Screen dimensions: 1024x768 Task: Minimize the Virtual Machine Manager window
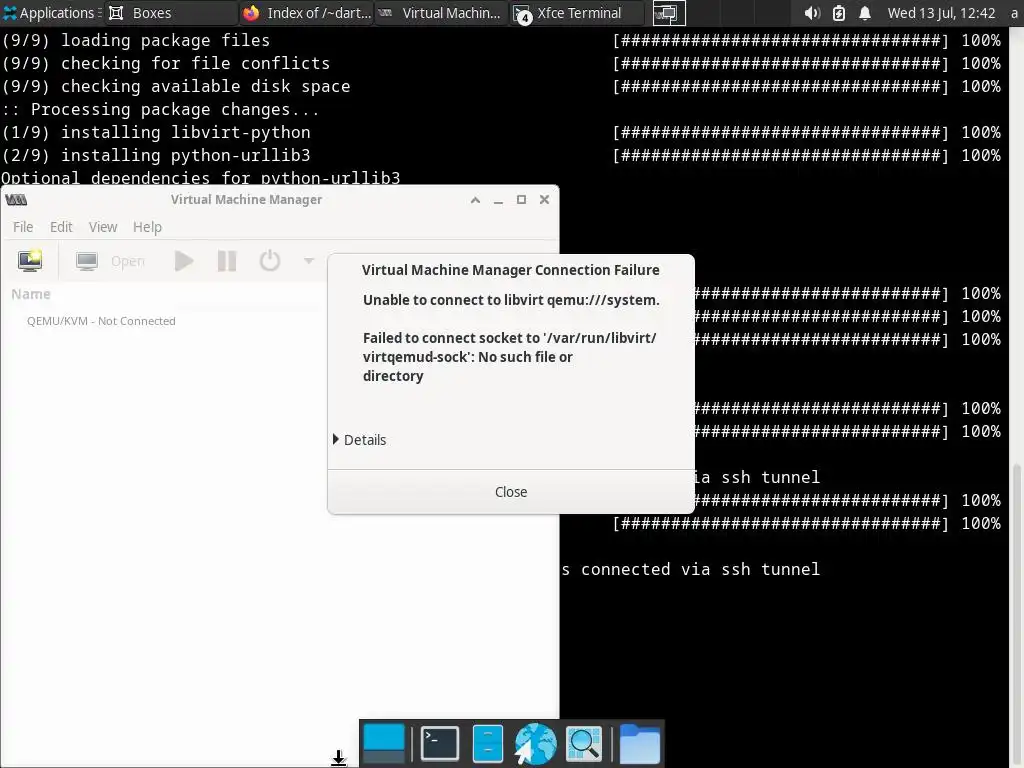[x=498, y=200]
